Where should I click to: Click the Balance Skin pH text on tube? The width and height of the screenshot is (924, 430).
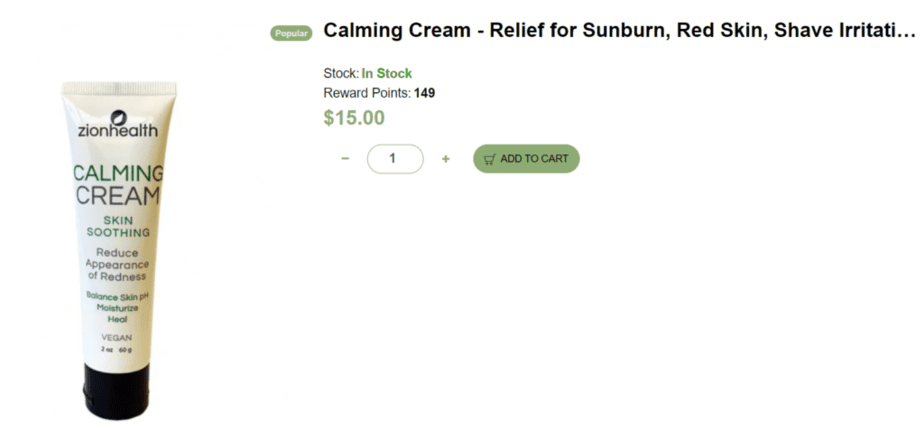pyautogui.click(x=117, y=296)
